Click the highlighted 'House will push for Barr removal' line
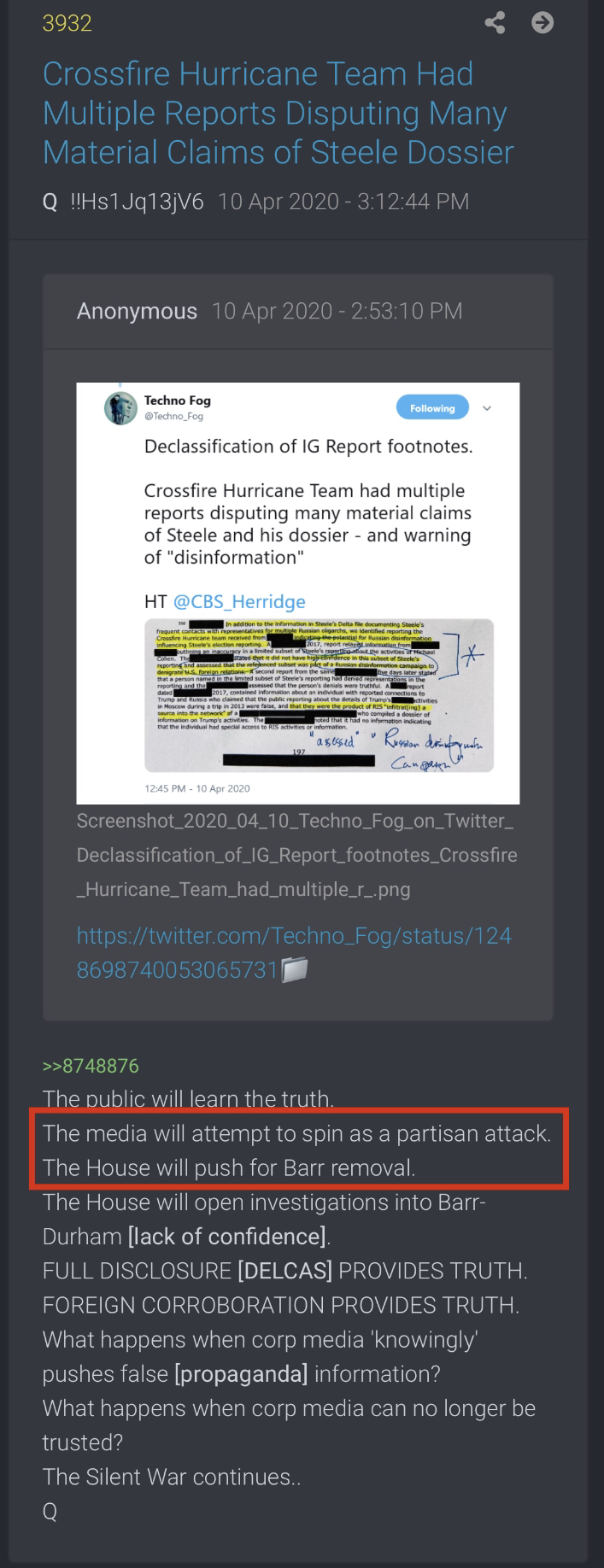 pos(229,1167)
